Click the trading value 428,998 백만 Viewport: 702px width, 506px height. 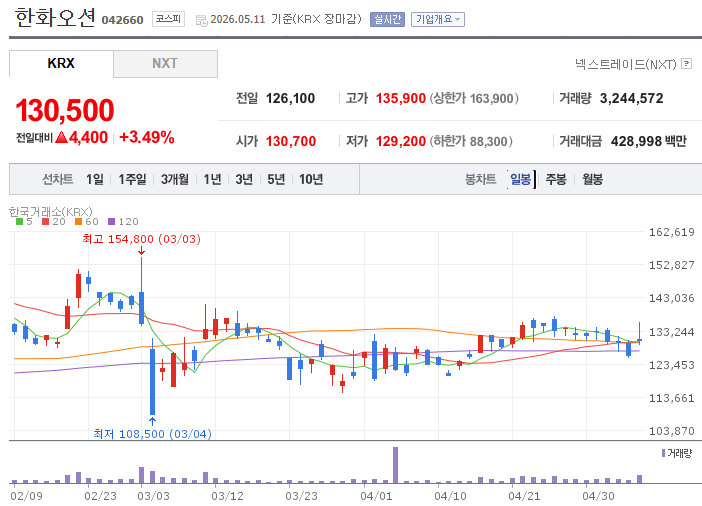(x=649, y=141)
